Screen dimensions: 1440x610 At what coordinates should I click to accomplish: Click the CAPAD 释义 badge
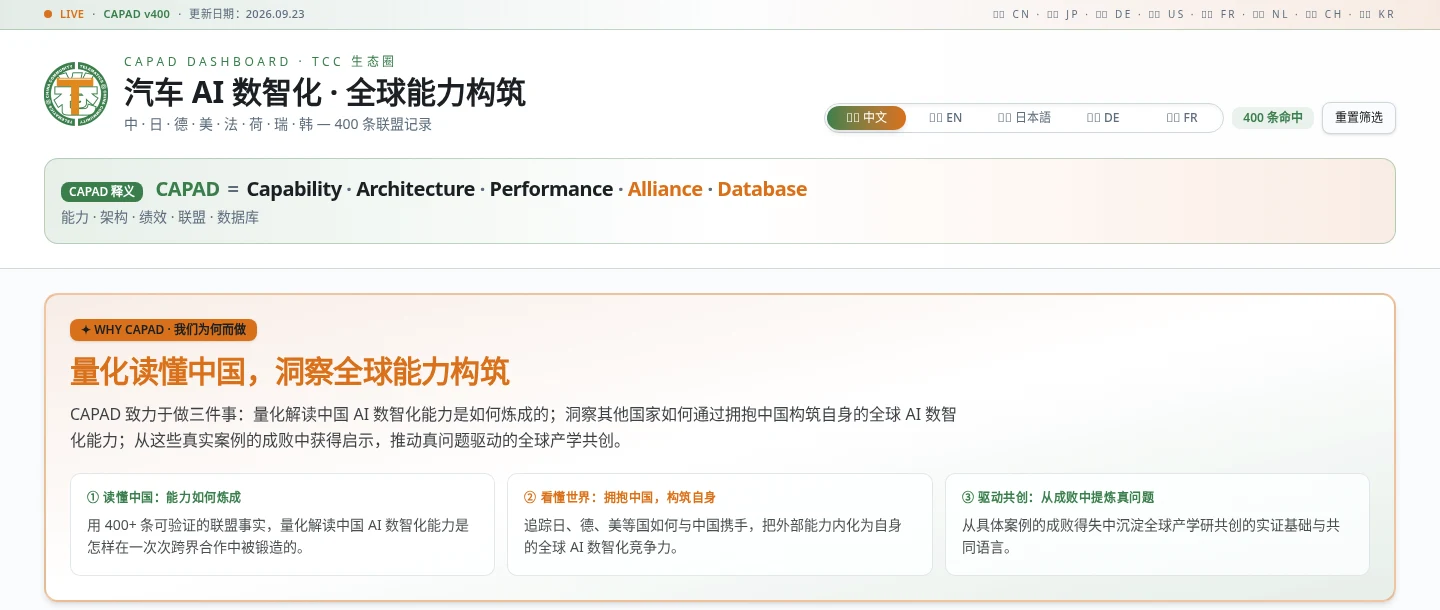click(102, 191)
